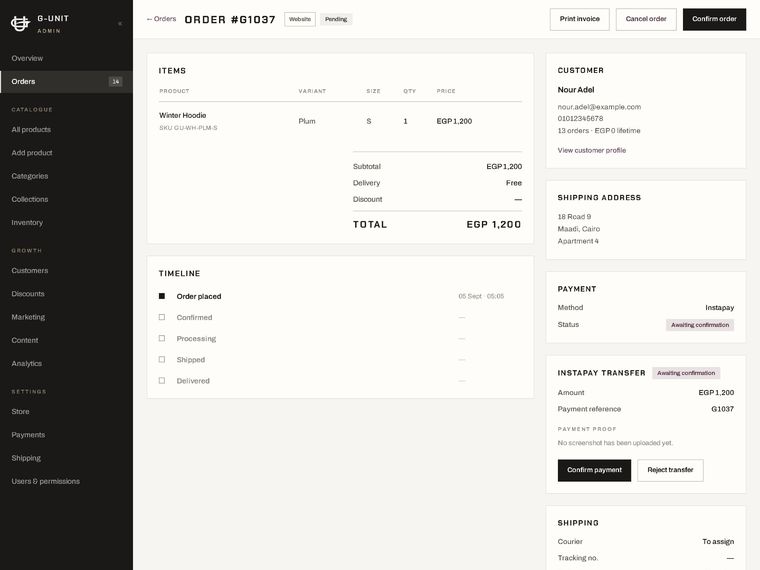Image resolution: width=760 pixels, height=570 pixels.
Task: Click the Order placed timeline marker
Action: [x=162, y=296]
